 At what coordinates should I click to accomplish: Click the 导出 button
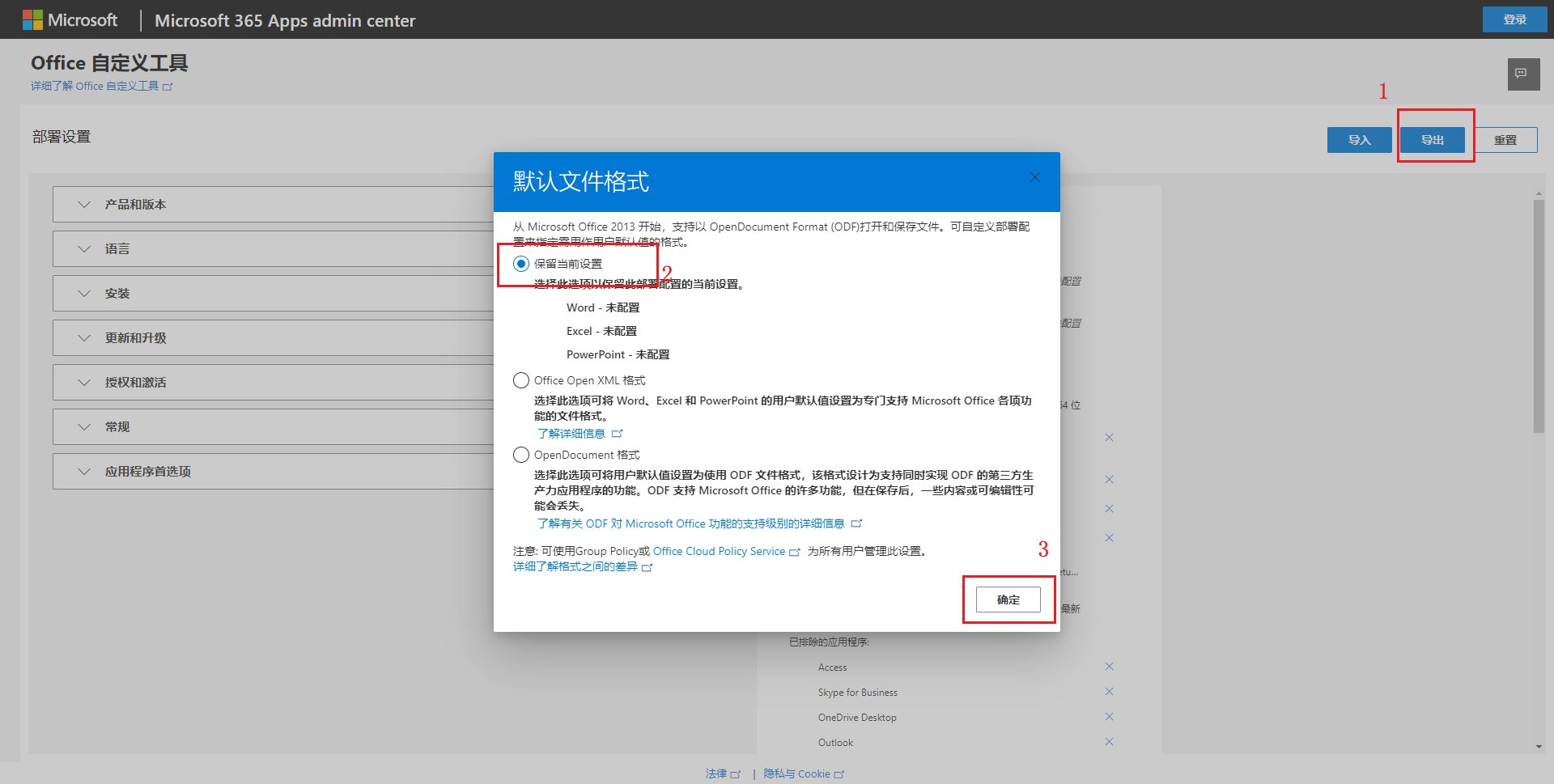tap(1433, 140)
